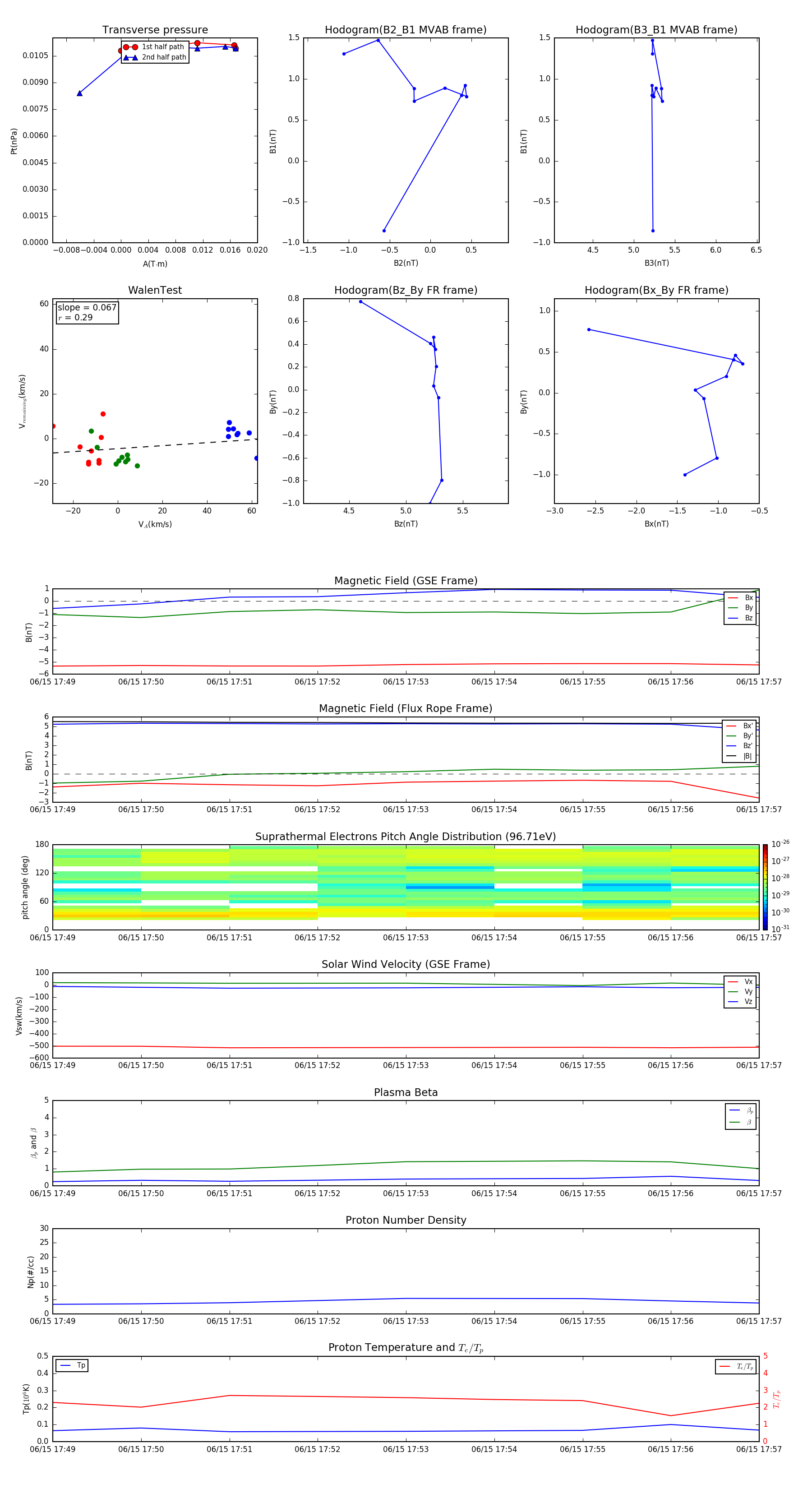Screen dimensions: 812x1489
Task: Click the 'Tp' legend entry
Action: (x=72, y=1365)
